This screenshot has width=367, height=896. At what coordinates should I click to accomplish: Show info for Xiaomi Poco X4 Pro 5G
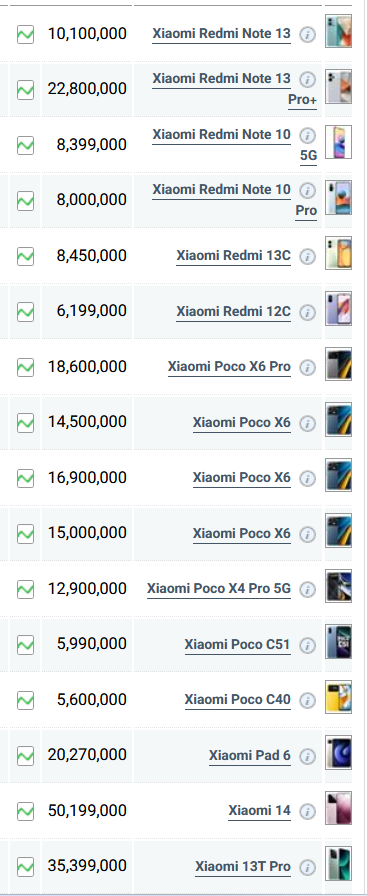pos(308,589)
